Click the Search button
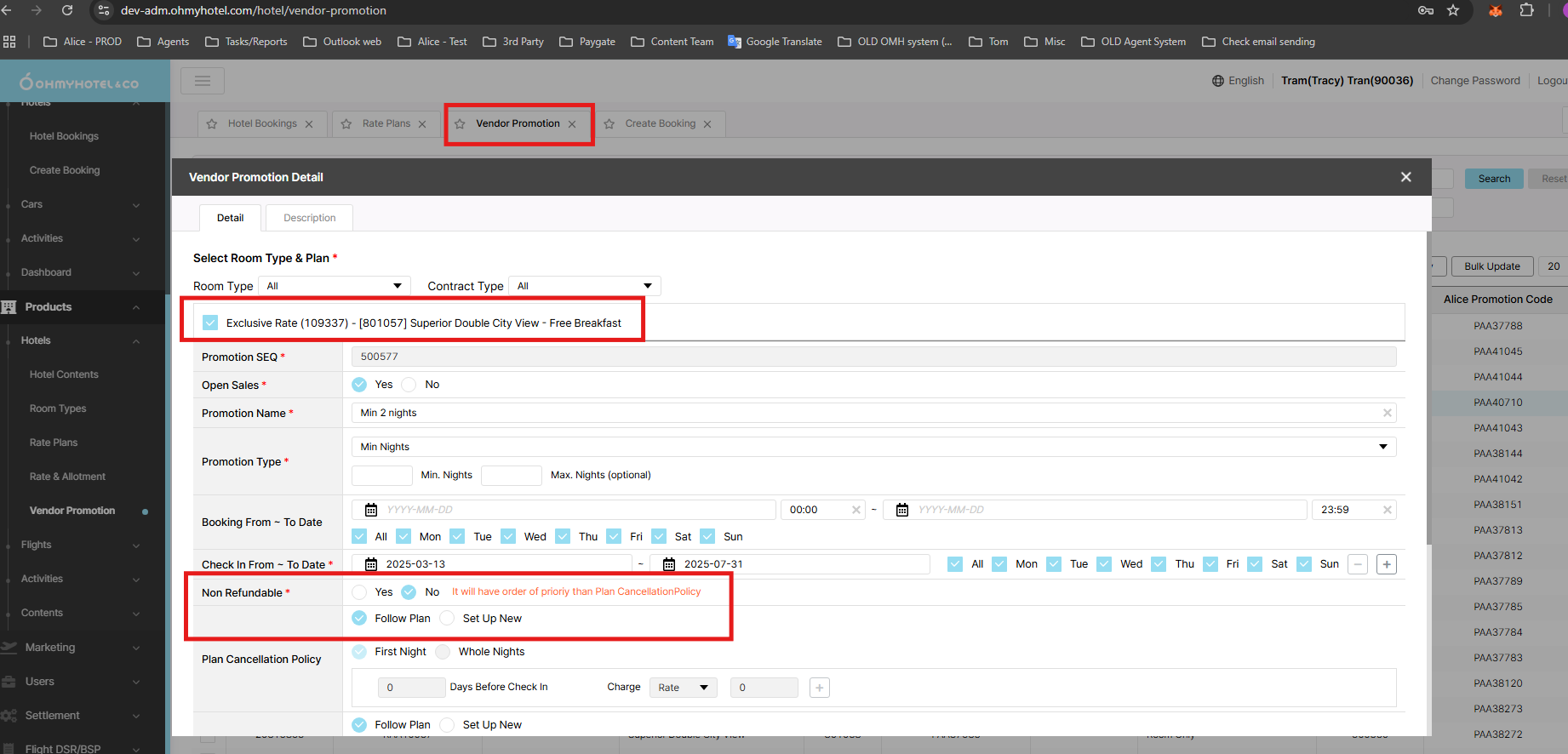 click(1494, 179)
